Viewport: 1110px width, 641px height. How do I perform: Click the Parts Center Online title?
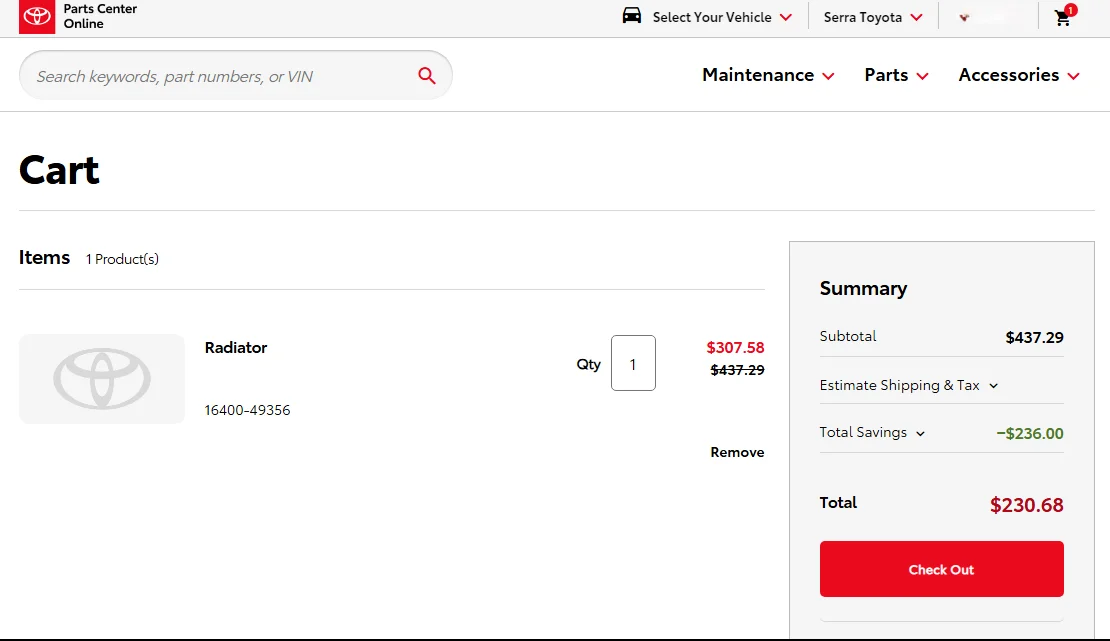100,16
